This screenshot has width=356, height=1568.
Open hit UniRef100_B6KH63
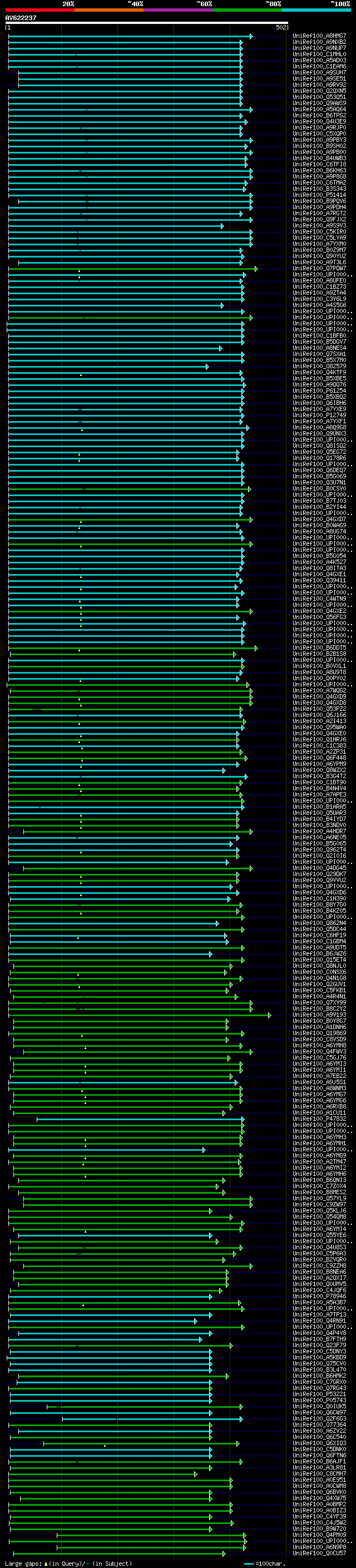coord(319,170)
